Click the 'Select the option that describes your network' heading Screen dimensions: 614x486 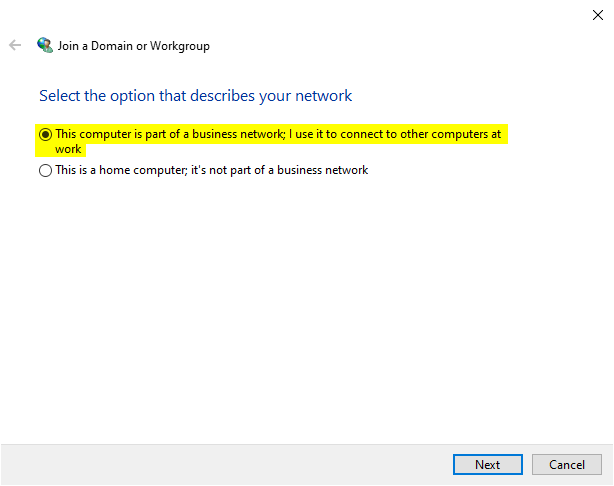coord(195,96)
